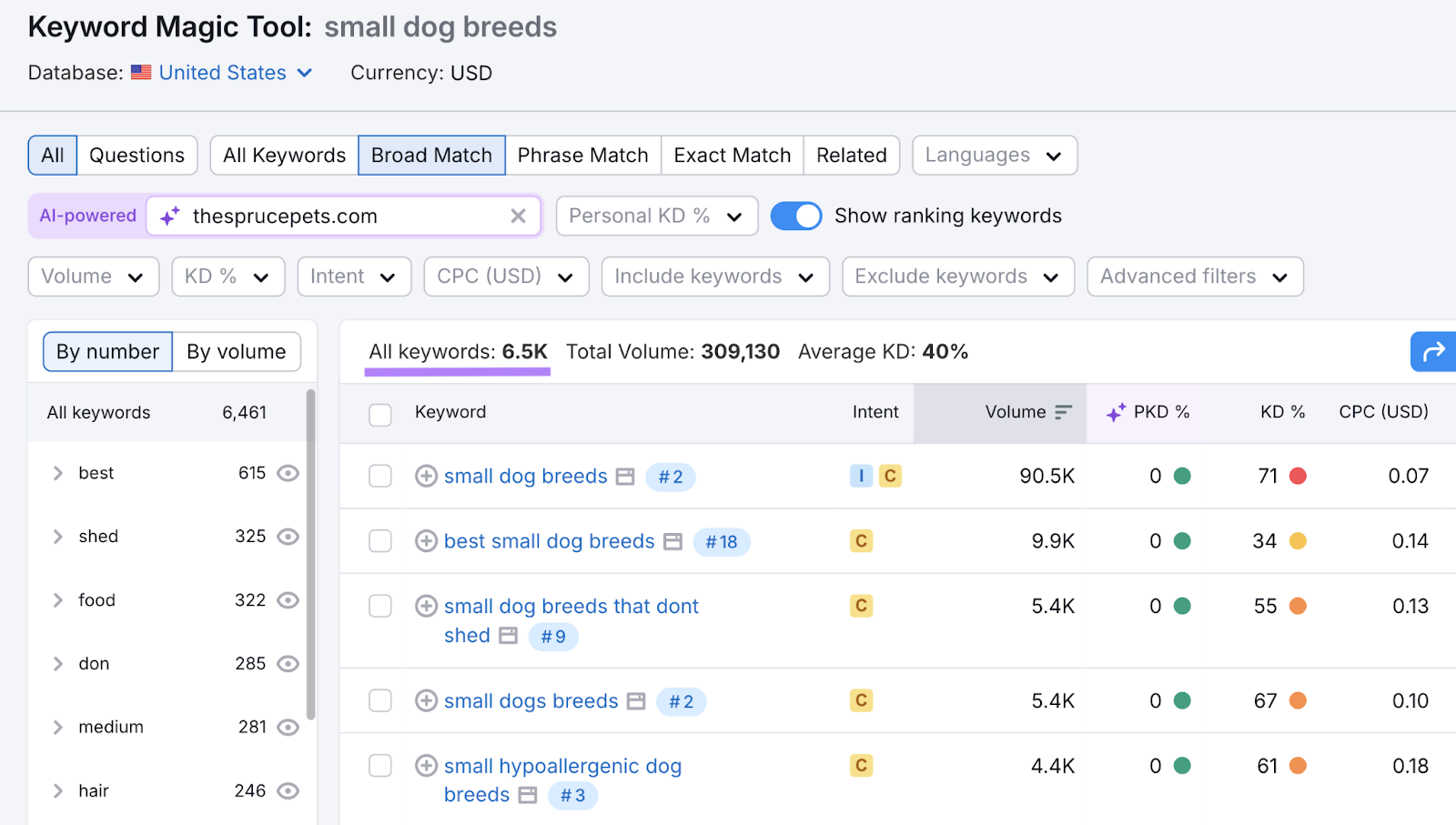Open the Languages dropdown

[993, 155]
